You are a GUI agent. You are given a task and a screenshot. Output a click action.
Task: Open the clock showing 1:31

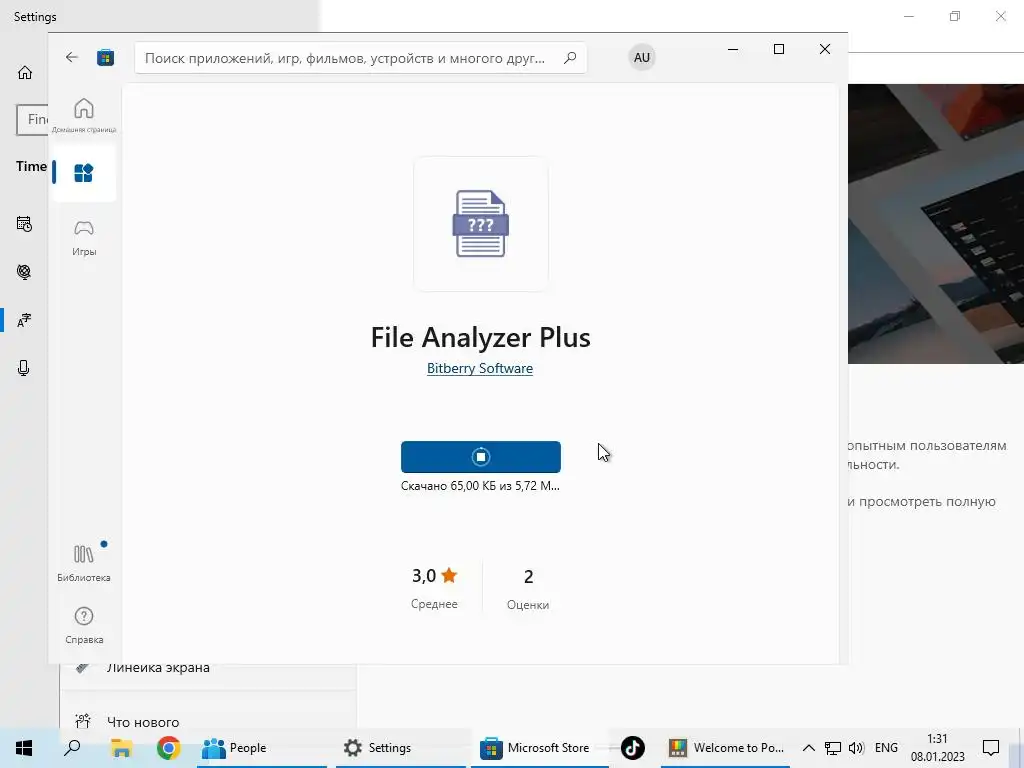pos(937,748)
